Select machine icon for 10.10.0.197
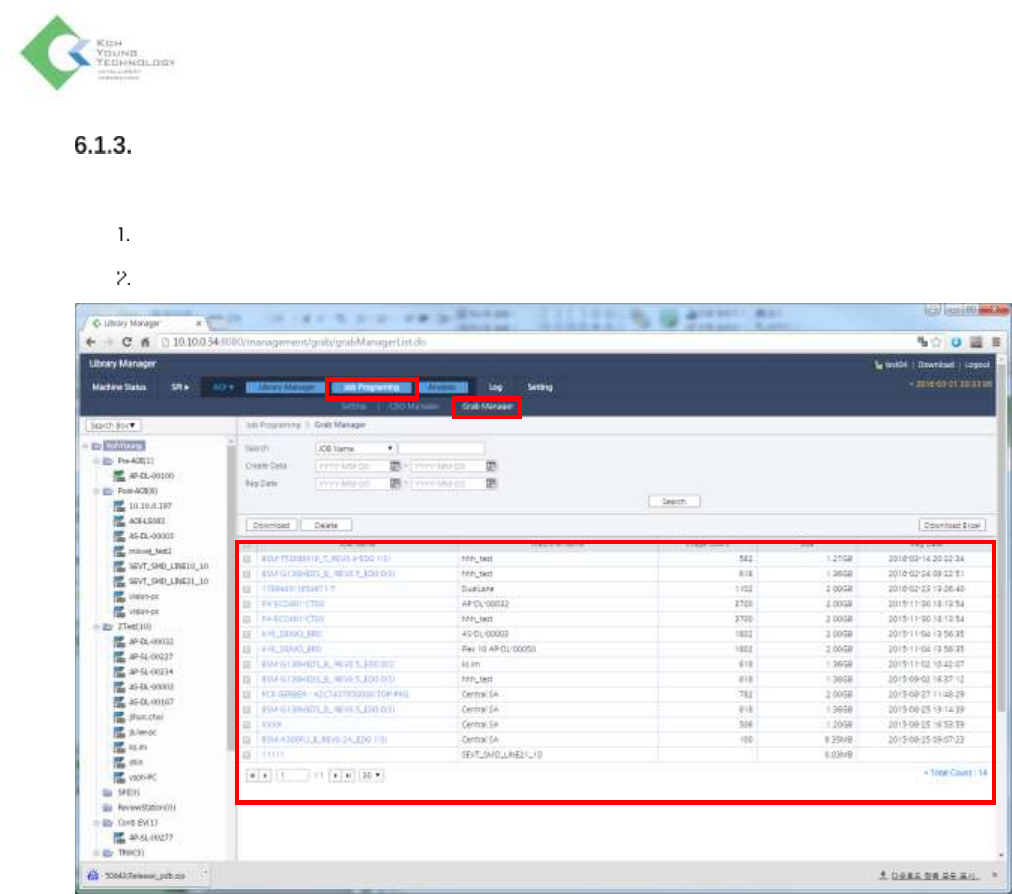 (x=119, y=506)
